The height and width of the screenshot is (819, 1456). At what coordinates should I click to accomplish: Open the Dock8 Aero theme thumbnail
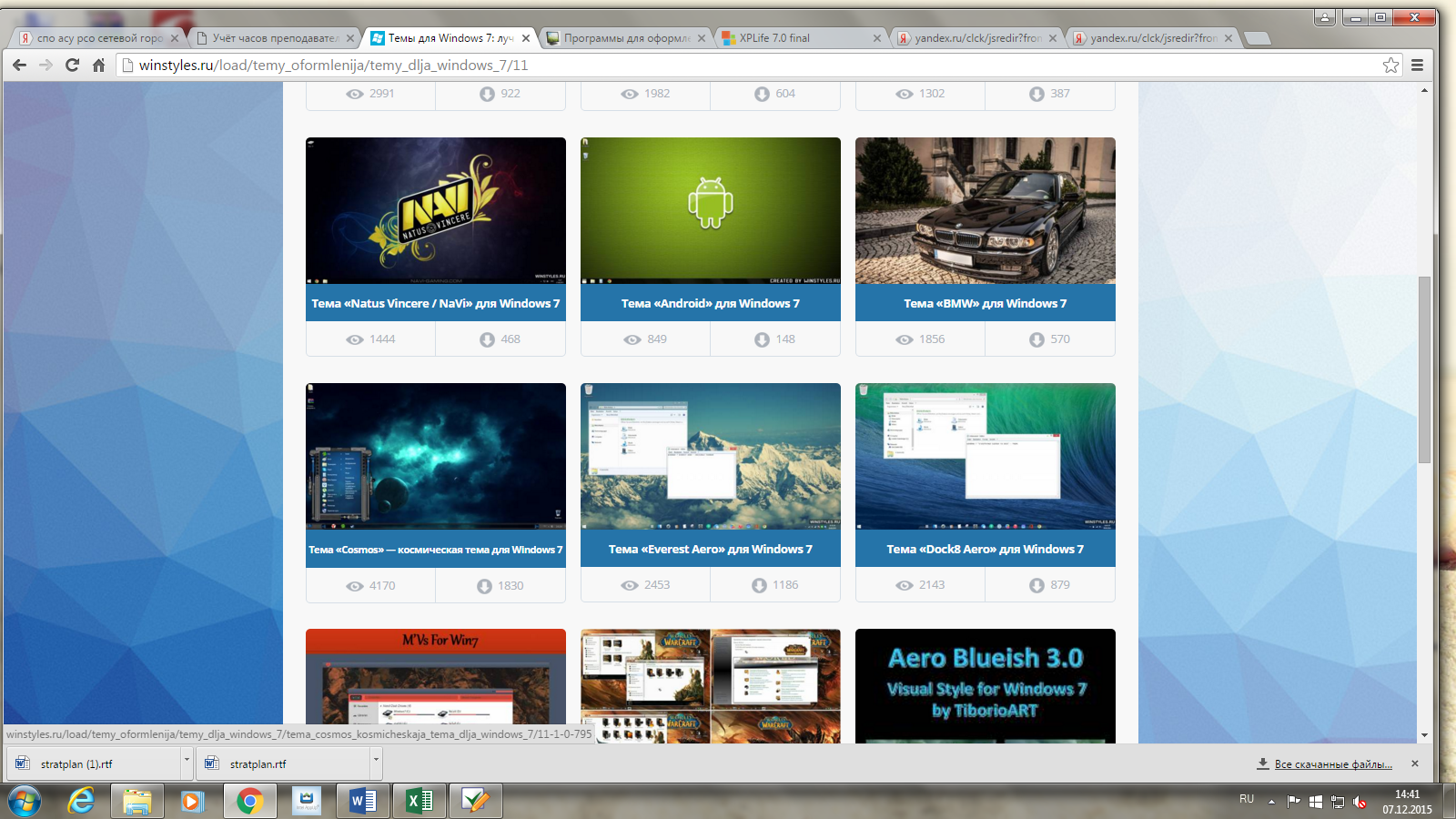986,457
